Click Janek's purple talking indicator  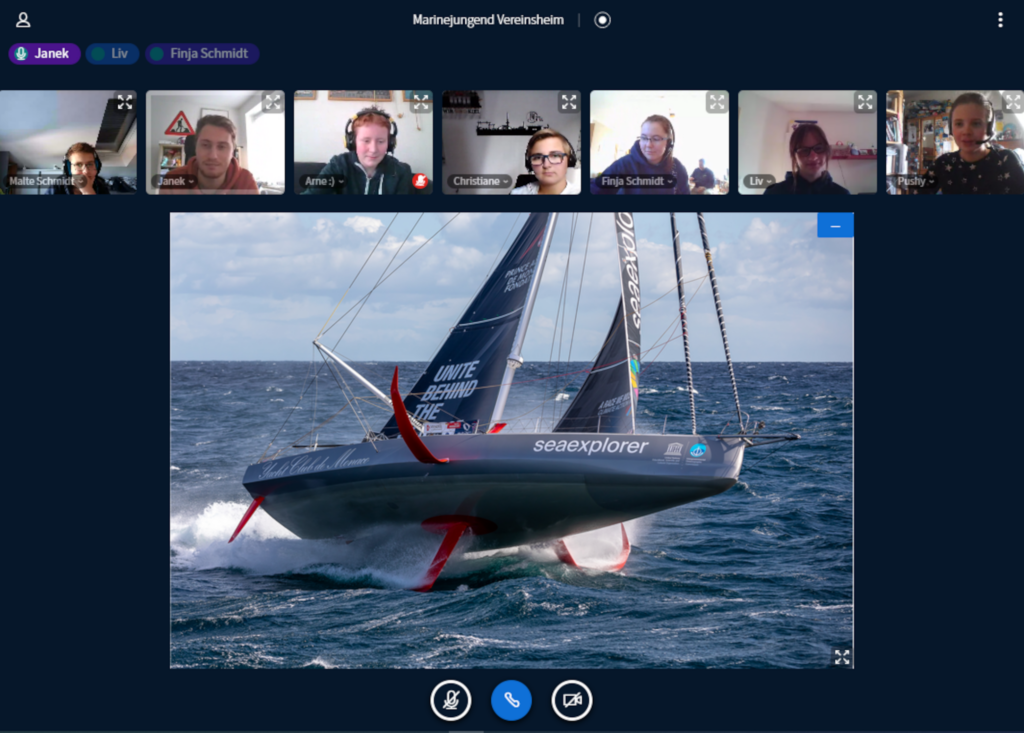44,54
